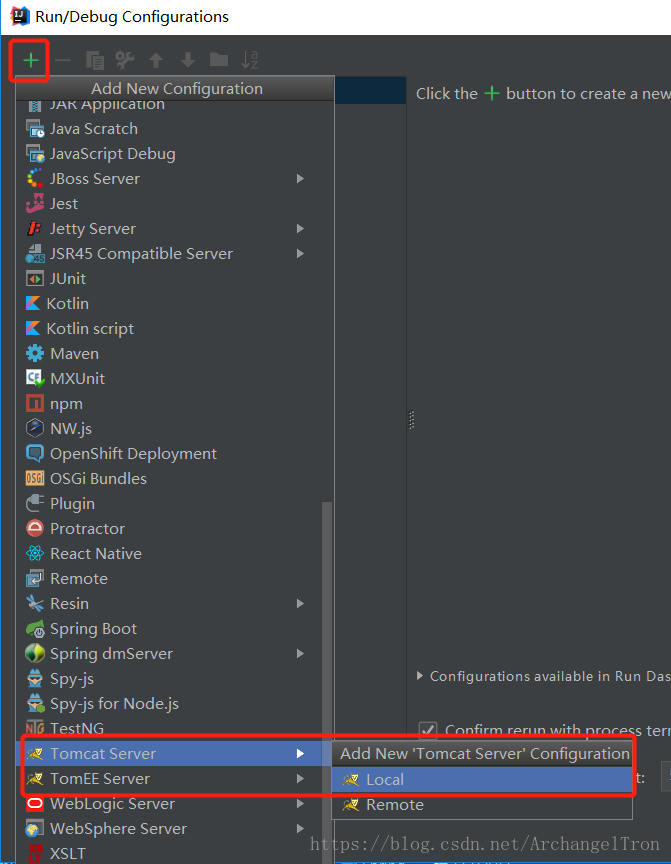Click the Create New Folder icon
The image size is (671, 864).
219,60
